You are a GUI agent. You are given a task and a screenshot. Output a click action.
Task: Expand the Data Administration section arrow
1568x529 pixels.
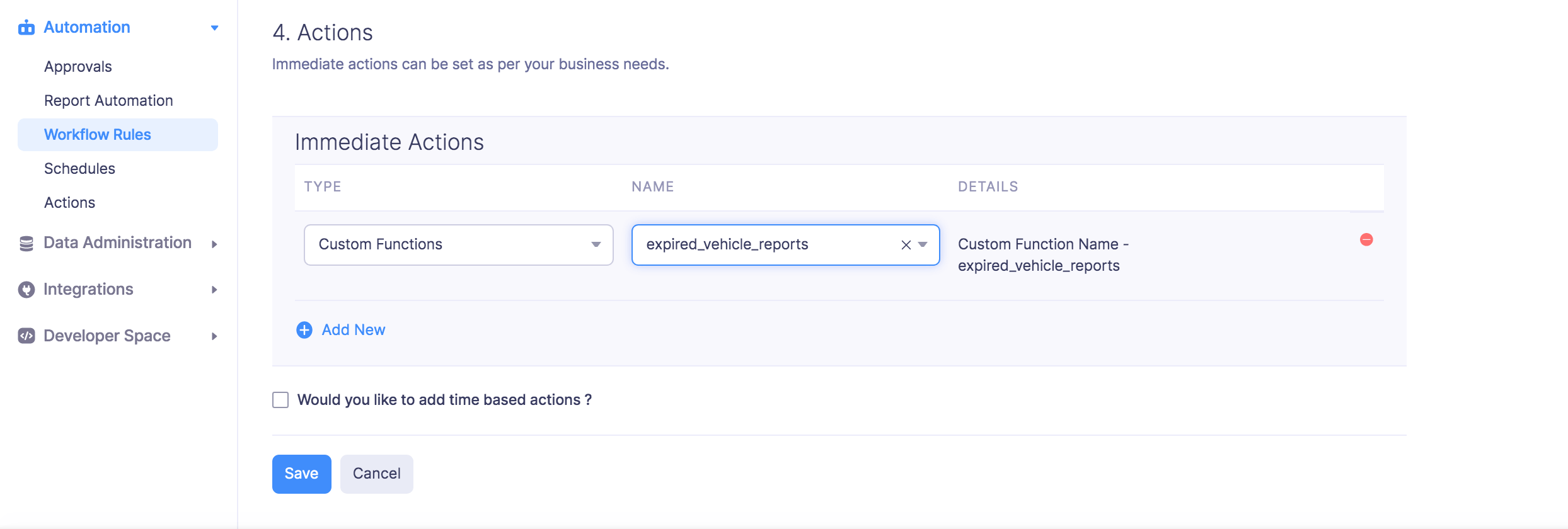[x=214, y=244]
